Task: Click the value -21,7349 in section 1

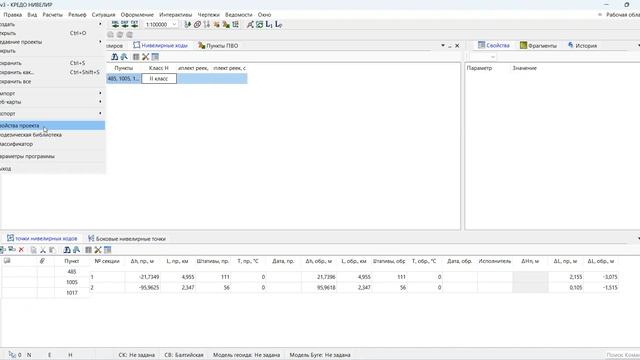Action: [149, 277]
